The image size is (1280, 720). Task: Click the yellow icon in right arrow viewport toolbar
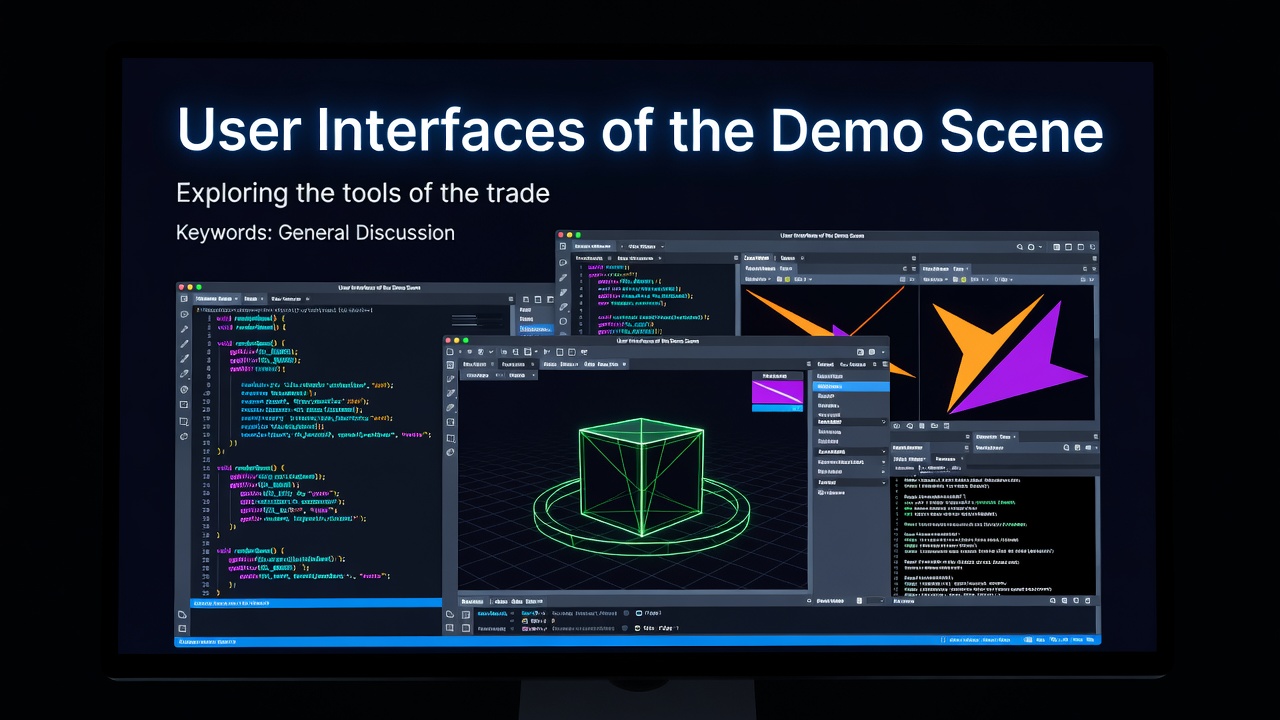click(964, 279)
